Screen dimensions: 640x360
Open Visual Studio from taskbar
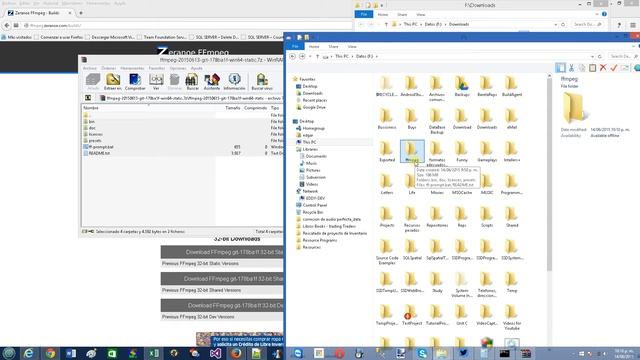tap(216, 353)
